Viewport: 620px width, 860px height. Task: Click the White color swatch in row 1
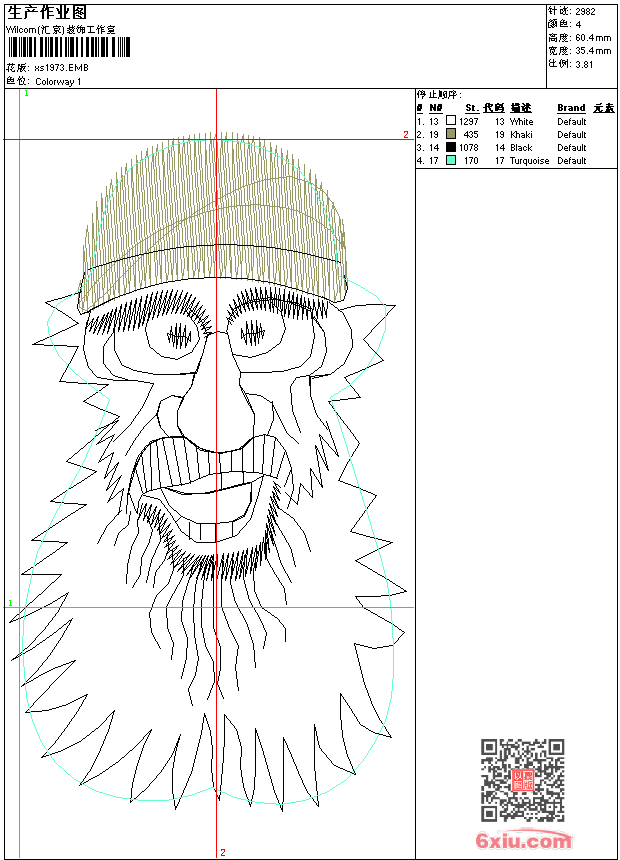click(451, 121)
